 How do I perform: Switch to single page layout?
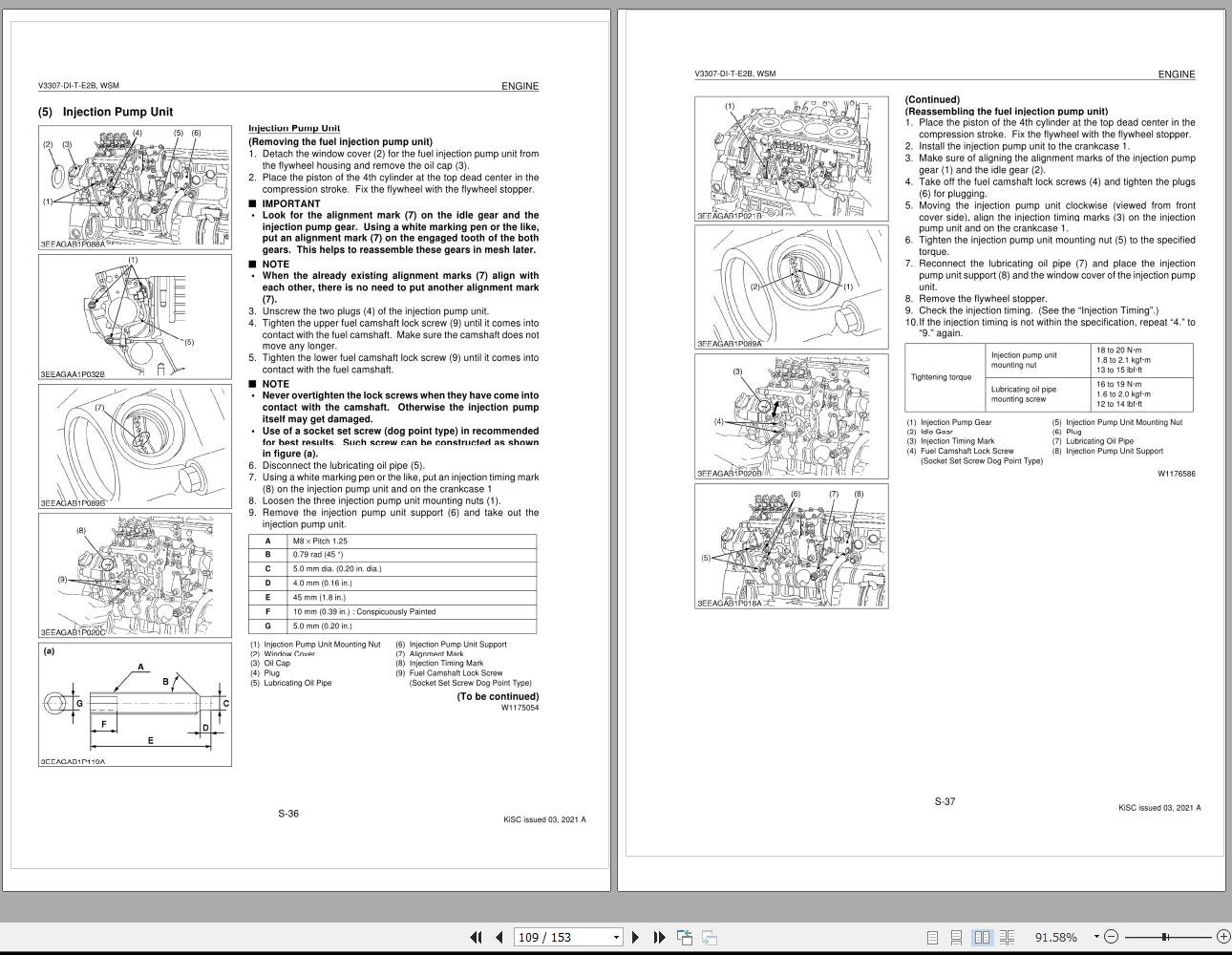pos(932,937)
